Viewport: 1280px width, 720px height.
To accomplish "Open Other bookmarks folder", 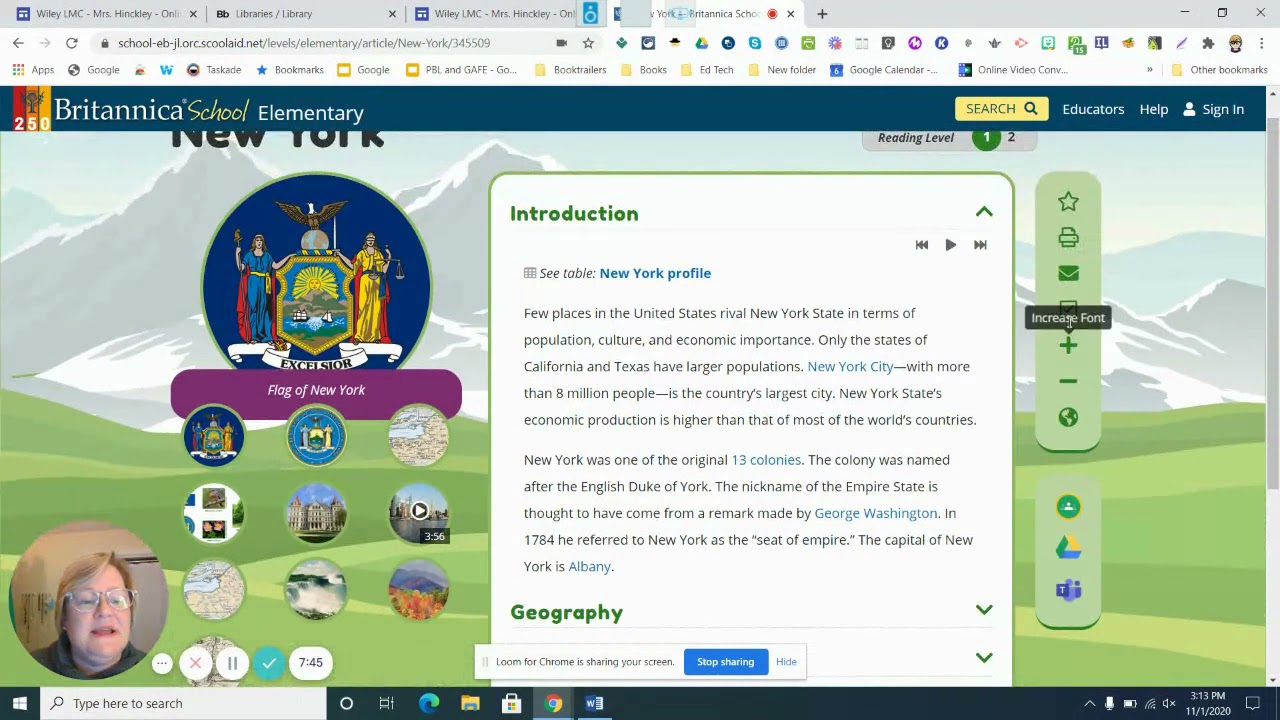I will 1219,70.
